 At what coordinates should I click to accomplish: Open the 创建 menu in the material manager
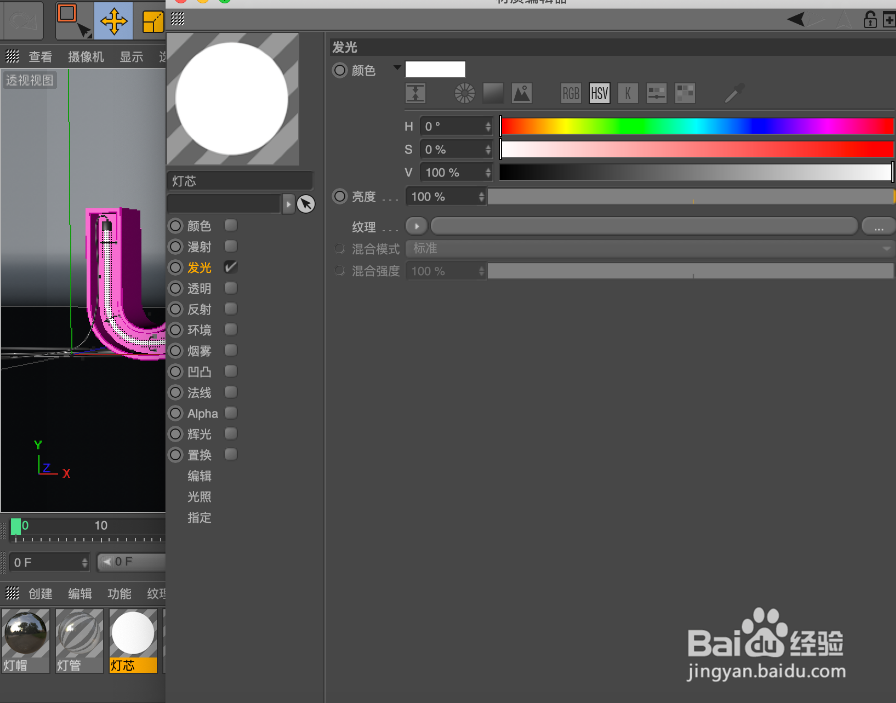click(40, 593)
